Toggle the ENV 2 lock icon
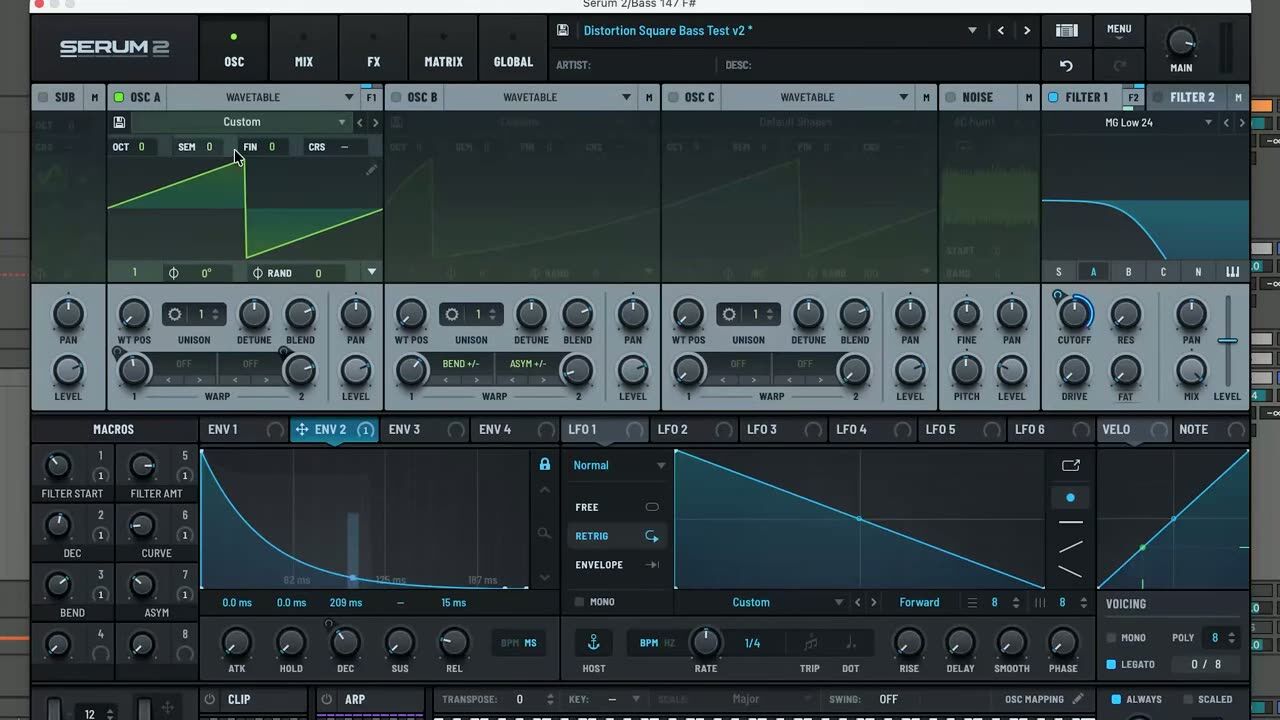Screen dimensions: 1280x720 (x=545, y=464)
